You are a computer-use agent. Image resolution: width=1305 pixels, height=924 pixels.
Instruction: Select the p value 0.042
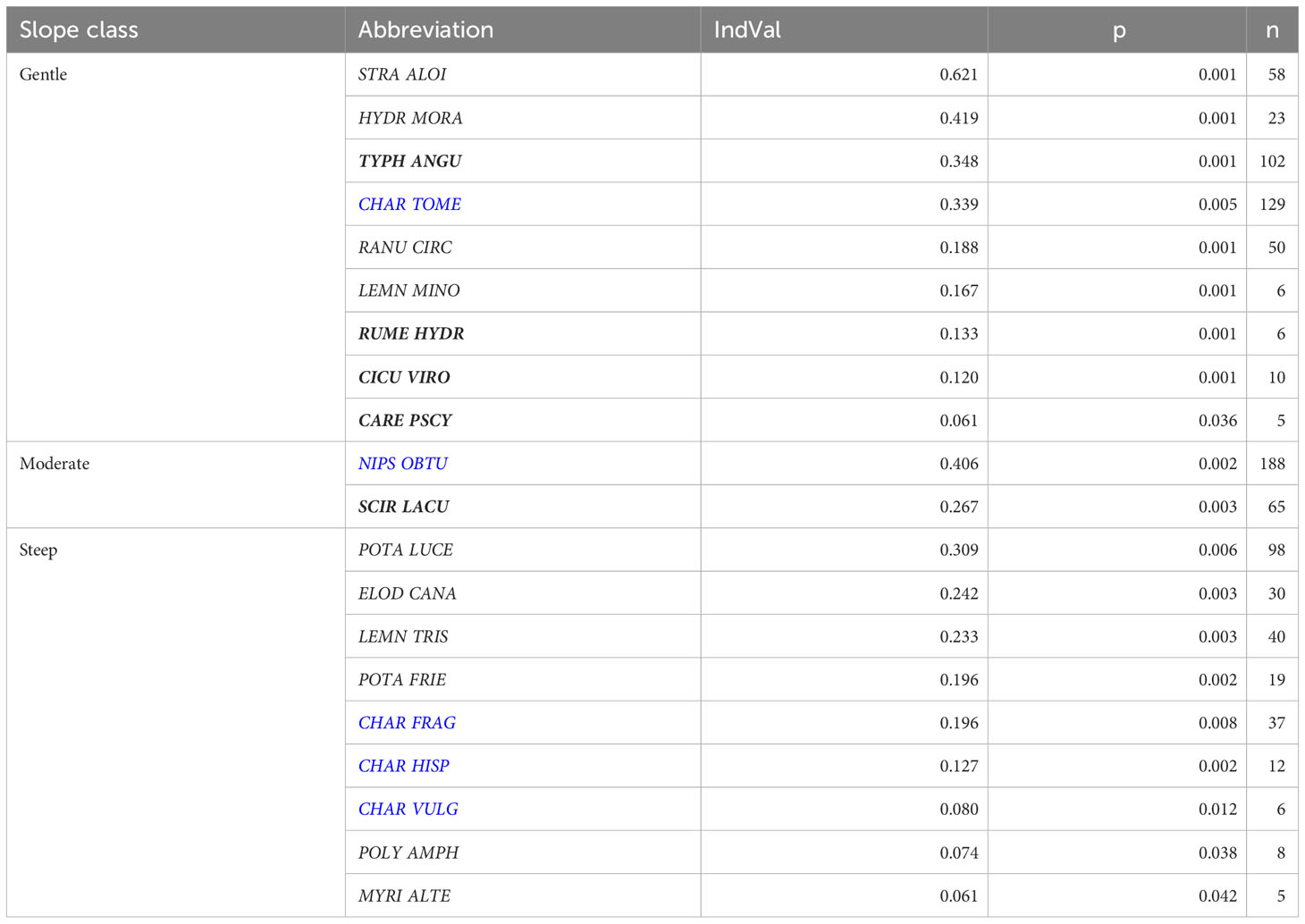[1217, 896]
